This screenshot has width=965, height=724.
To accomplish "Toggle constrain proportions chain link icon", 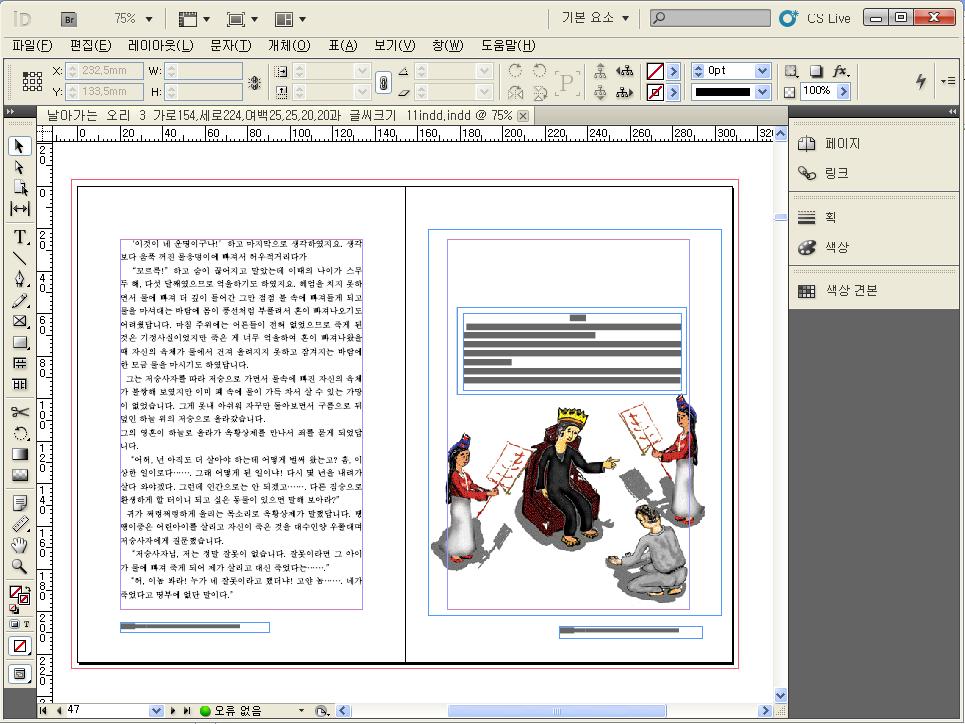I will [381, 82].
